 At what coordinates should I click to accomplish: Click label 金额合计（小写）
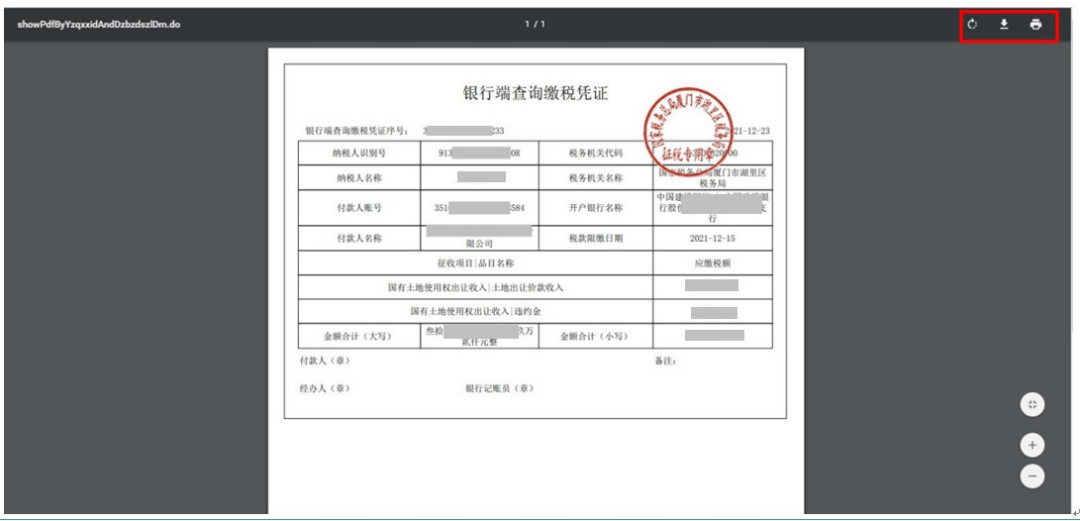click(x=595, y=336)
